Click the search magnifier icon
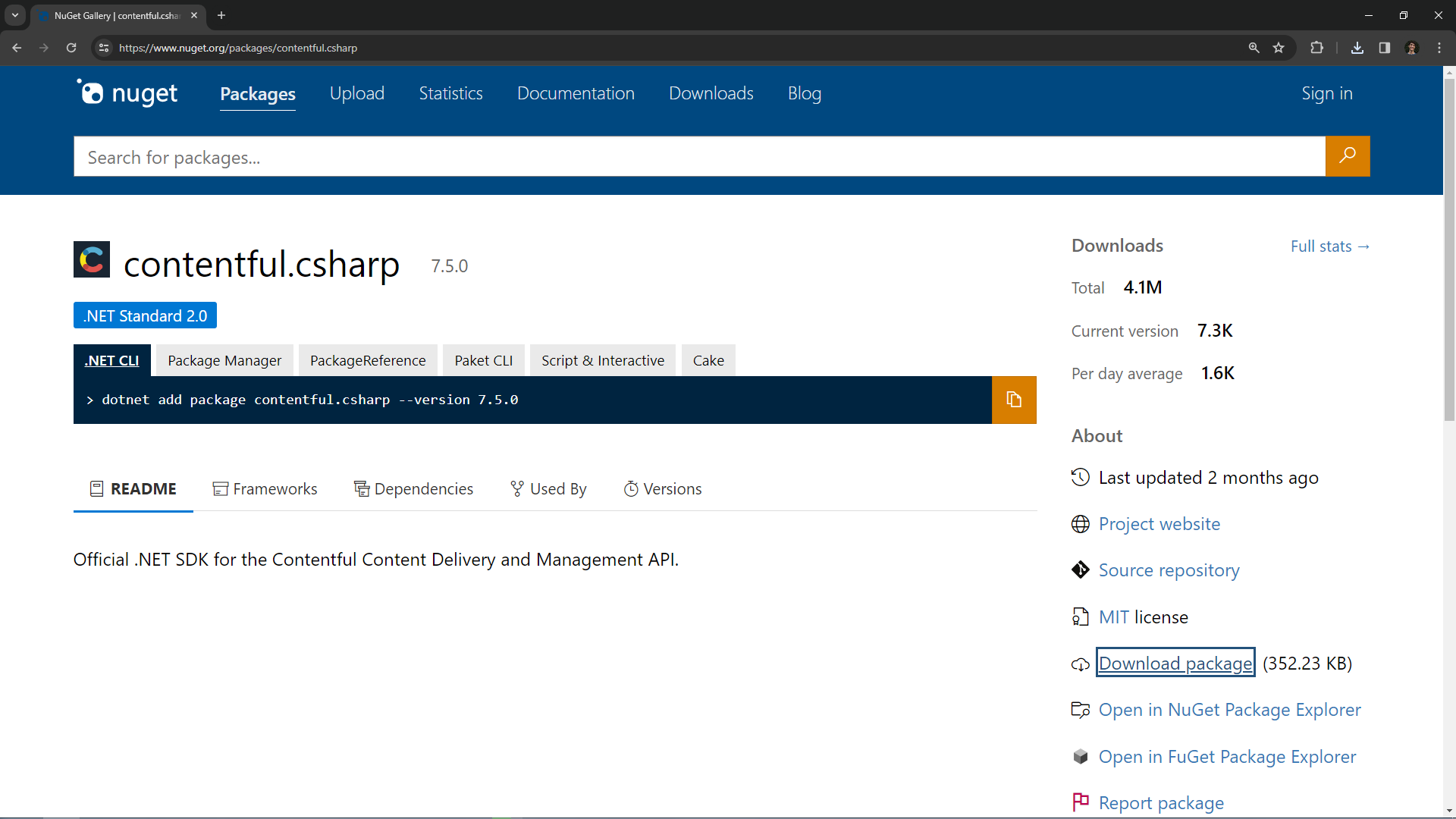The width and height of the screenshot is (1456, 819). click(1348, 157)
